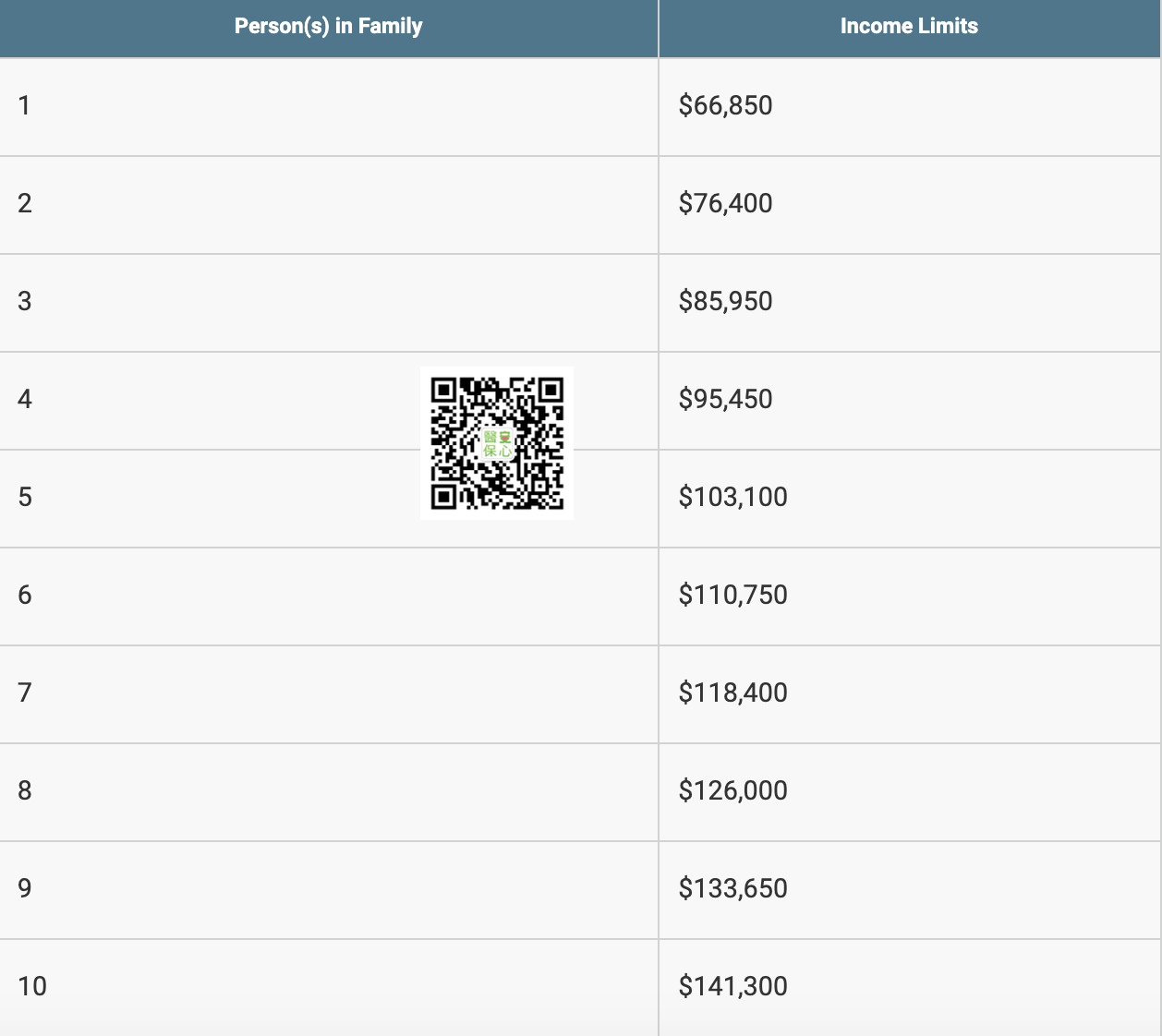Select the $76,400 income limit cell
This screenshot has width=1162, height=1036.
point(725,204)
